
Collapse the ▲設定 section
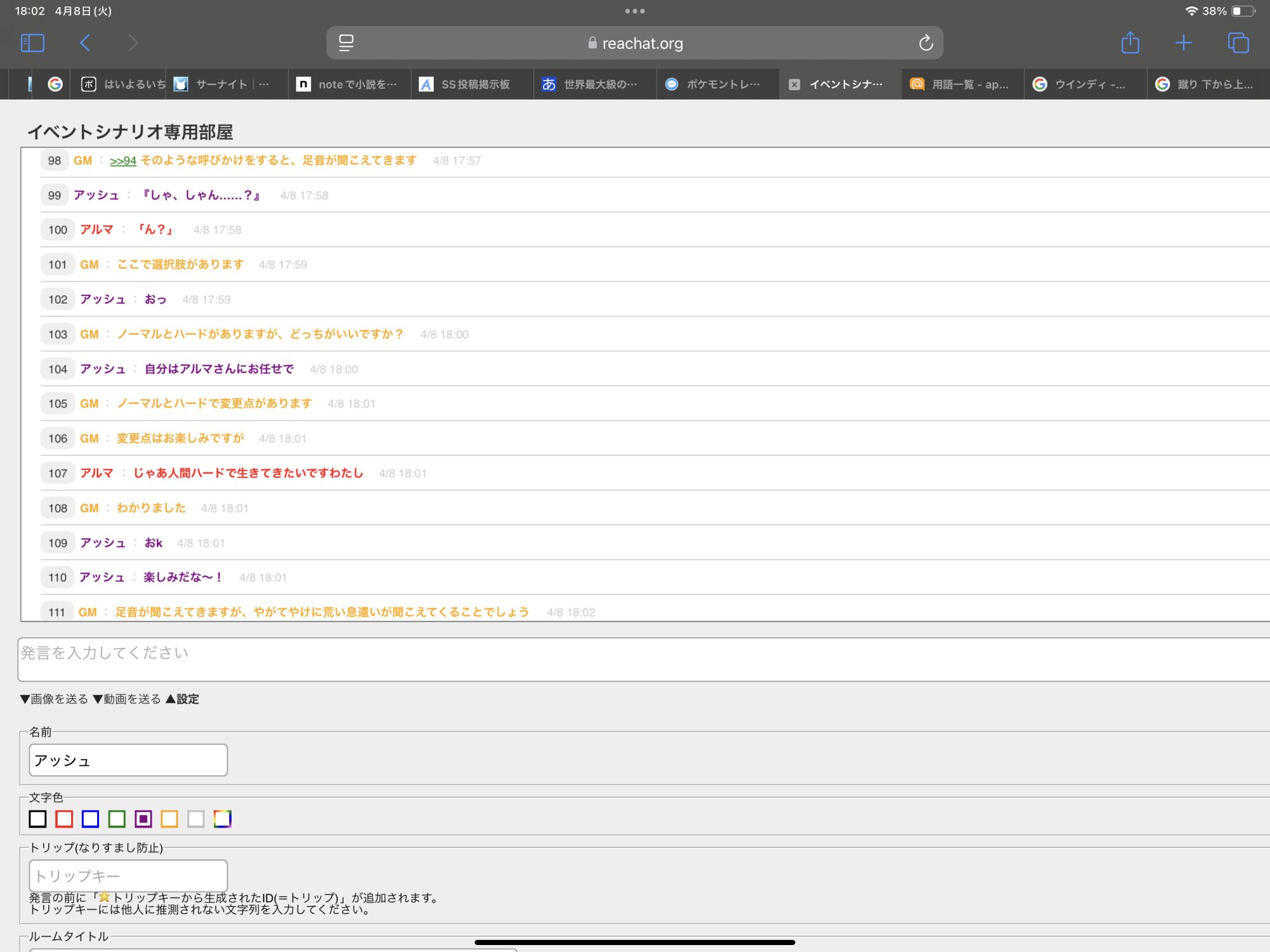tap(182, 699)
